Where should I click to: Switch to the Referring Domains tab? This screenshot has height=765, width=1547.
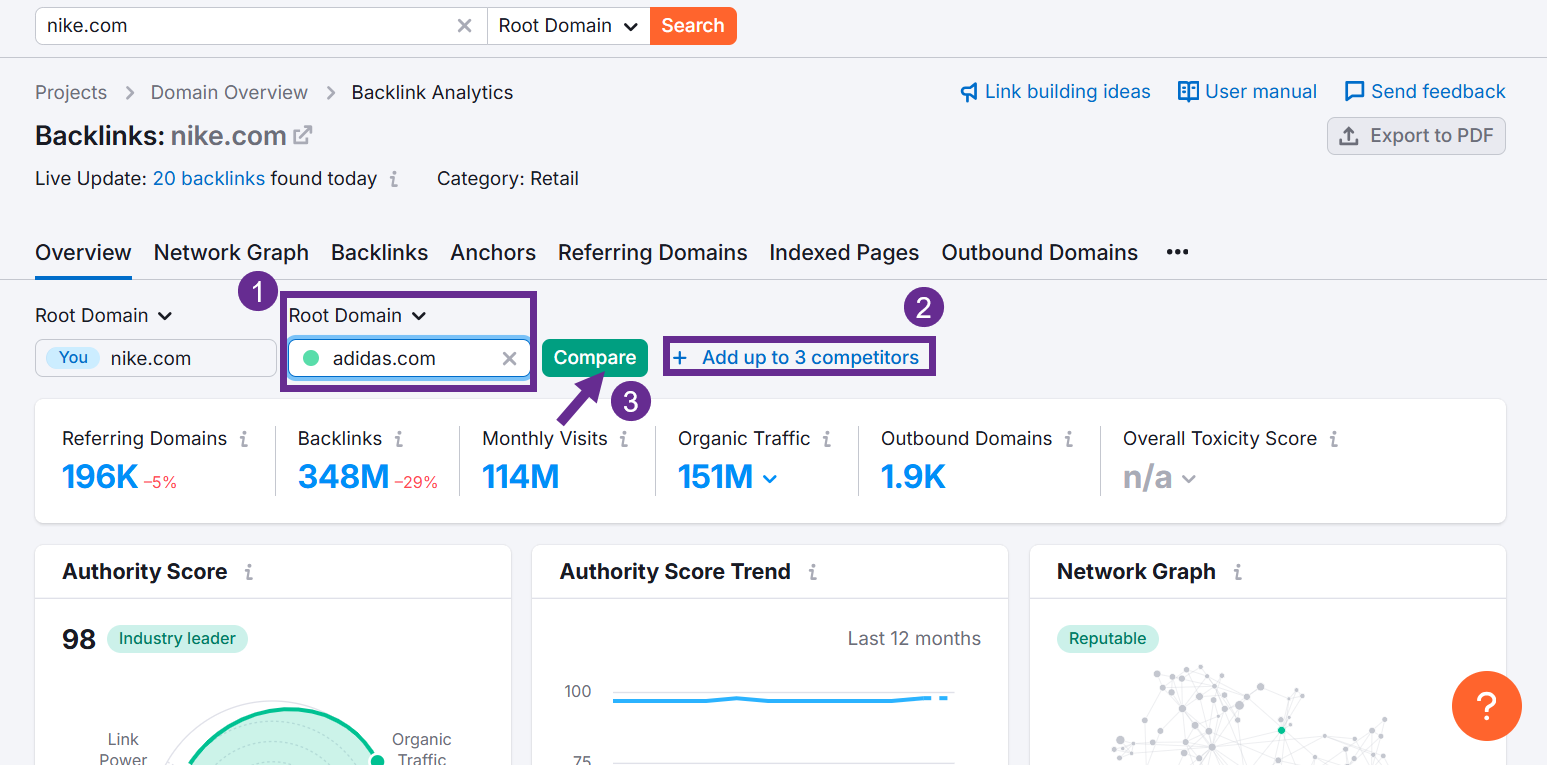pyautogui.click(x=652, y=253)
